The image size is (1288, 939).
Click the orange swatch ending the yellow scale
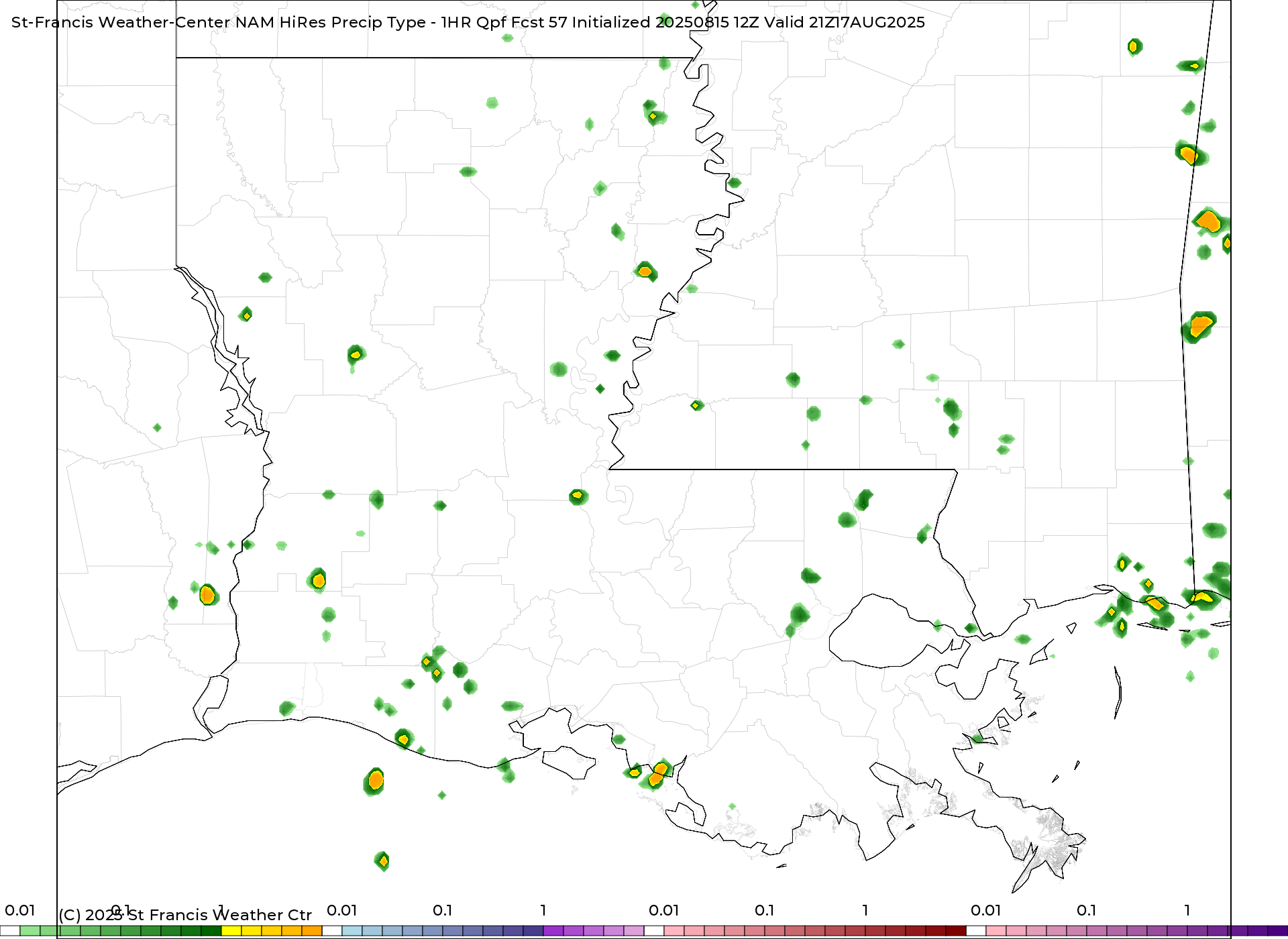click(x=312, y=931)
